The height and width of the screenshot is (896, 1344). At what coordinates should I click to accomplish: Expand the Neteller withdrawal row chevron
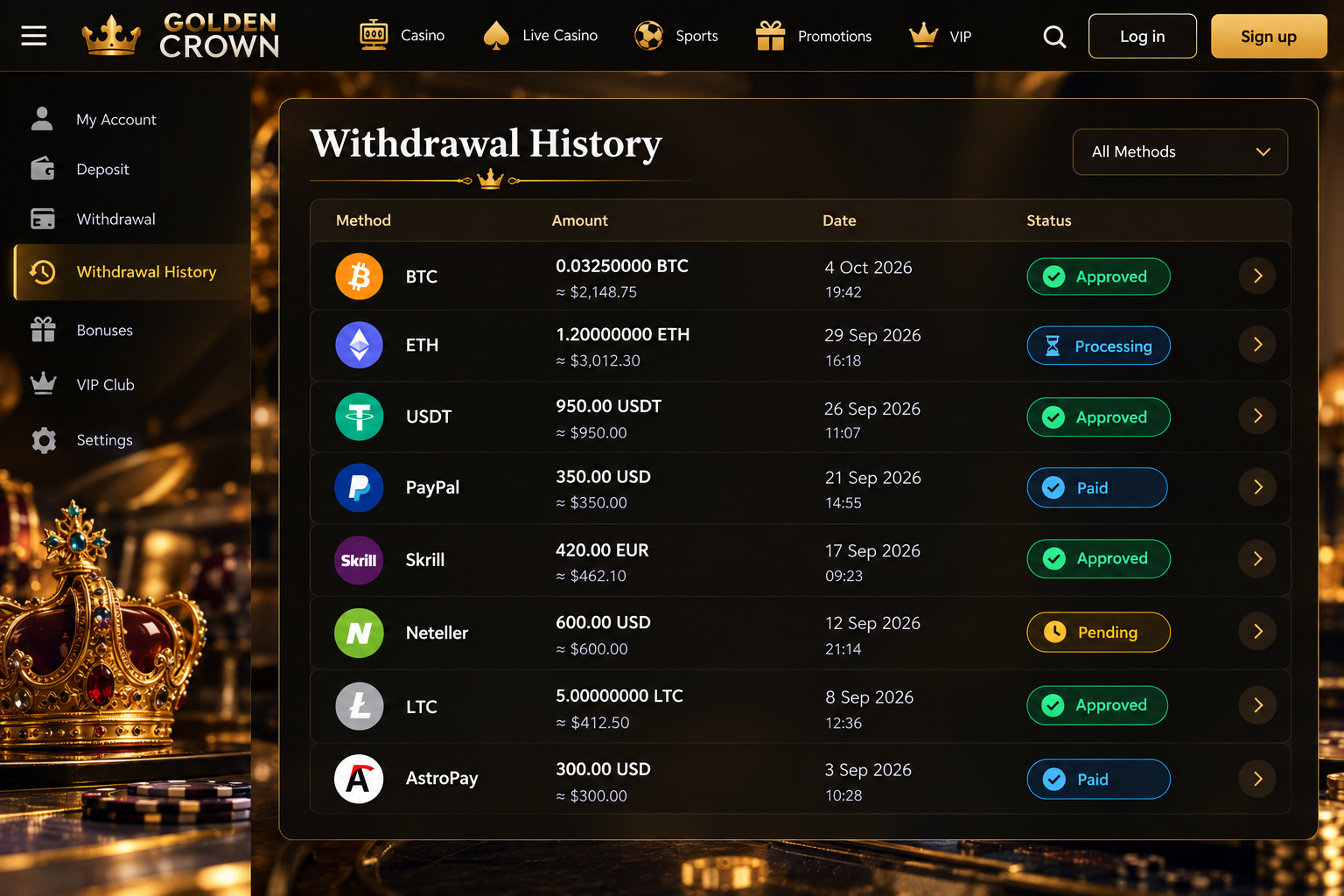(x=1257, y=632)
